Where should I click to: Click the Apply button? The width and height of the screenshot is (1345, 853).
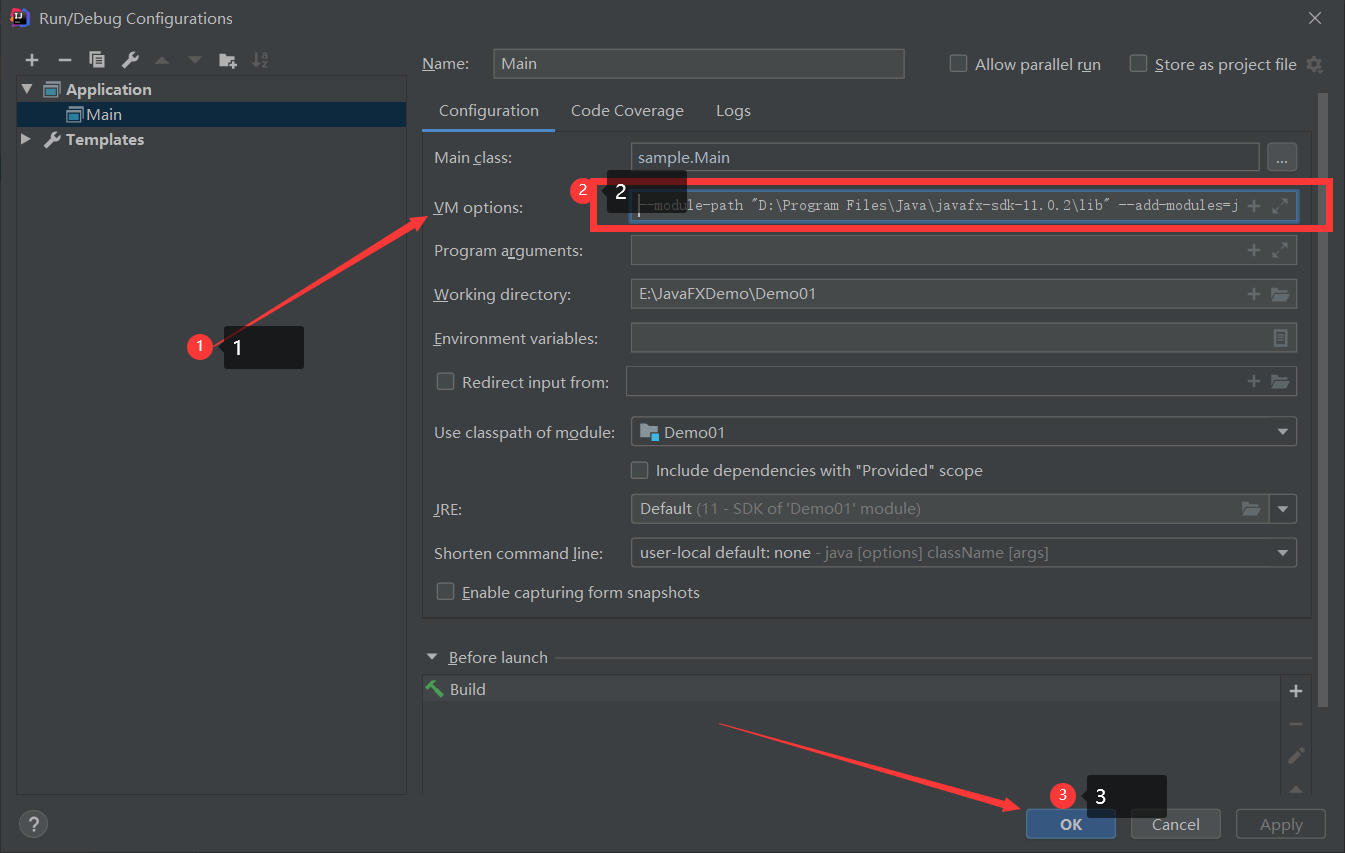click(1281, 824)
